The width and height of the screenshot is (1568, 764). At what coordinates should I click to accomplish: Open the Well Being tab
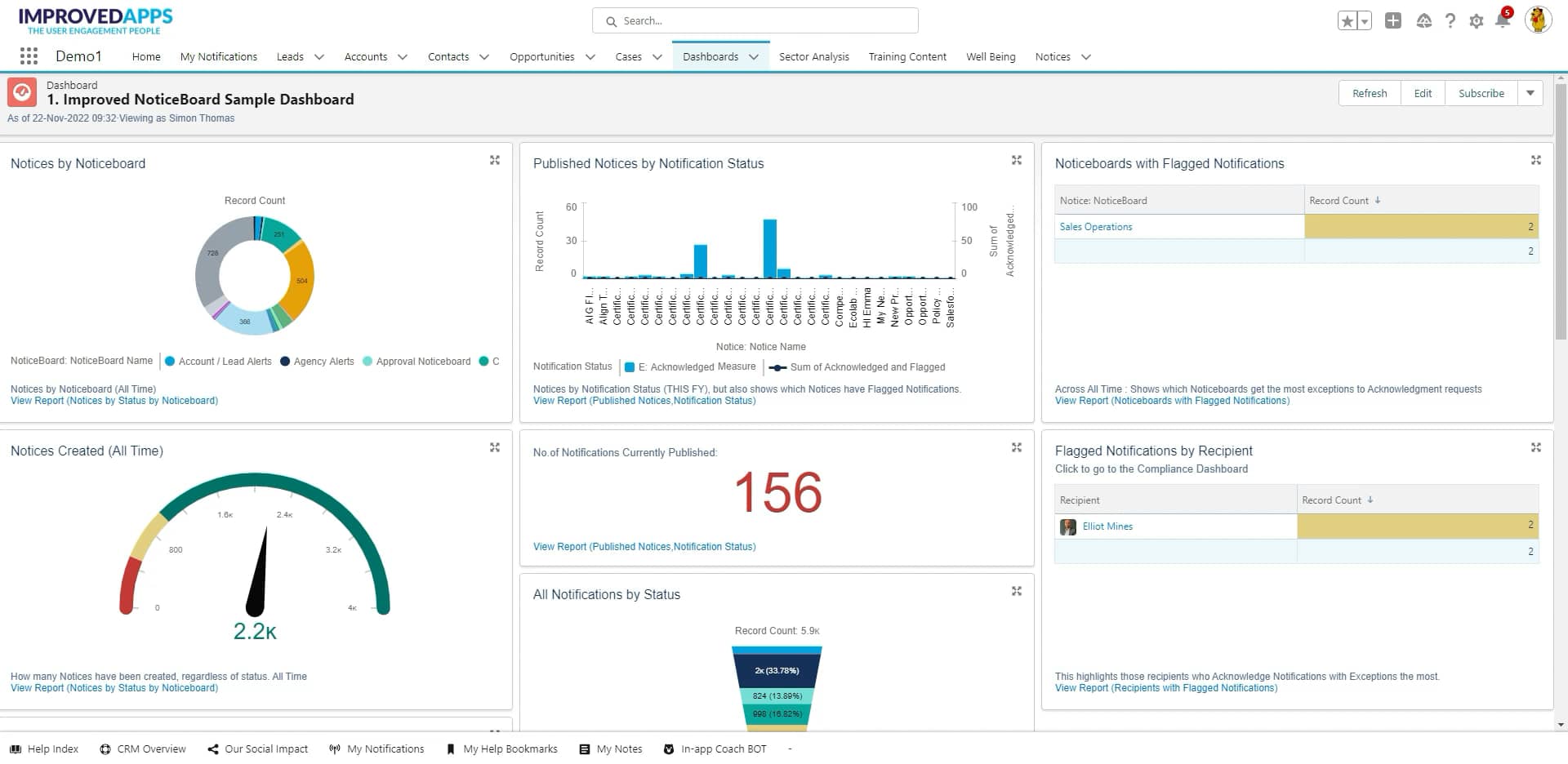click(x=991, y=56)
